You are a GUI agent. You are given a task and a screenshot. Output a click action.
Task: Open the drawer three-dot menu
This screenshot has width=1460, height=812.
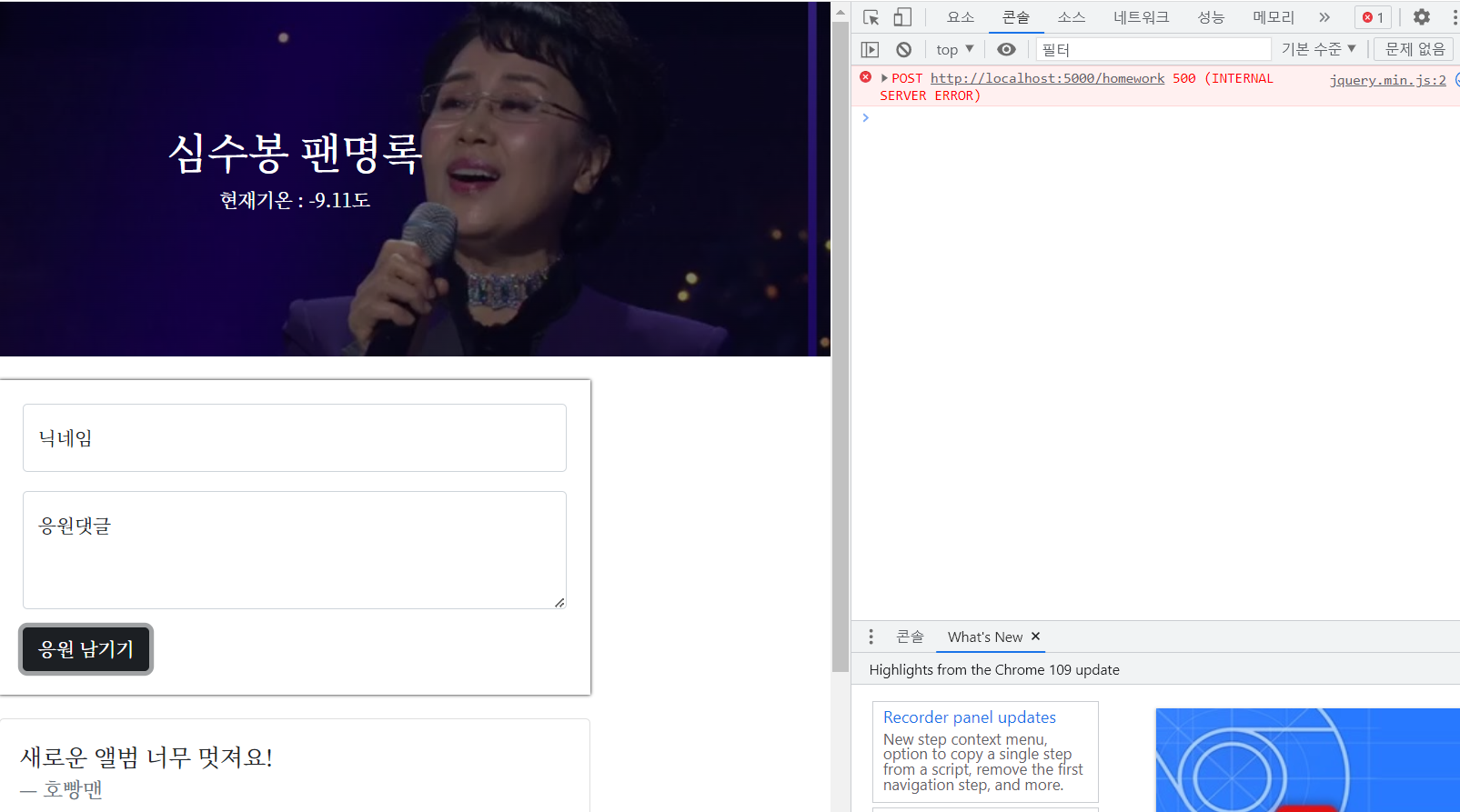pos(871,637)
